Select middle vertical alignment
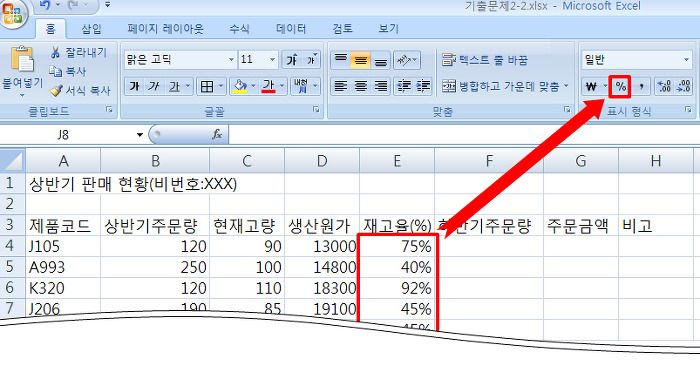 360,59
